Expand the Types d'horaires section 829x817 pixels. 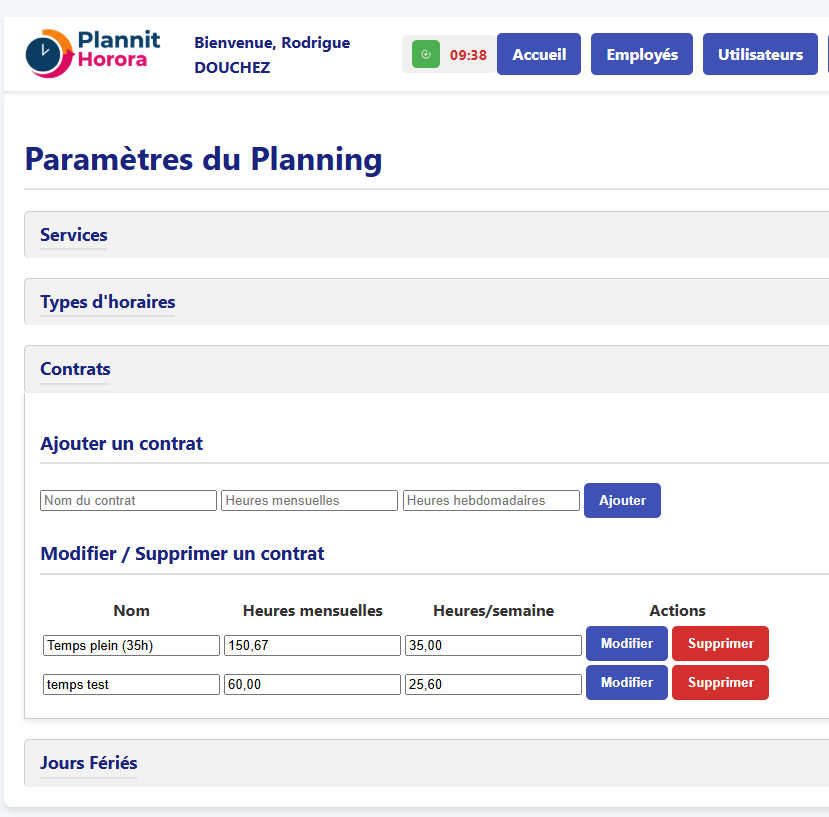pyautogui.click(x=107, y=302)
